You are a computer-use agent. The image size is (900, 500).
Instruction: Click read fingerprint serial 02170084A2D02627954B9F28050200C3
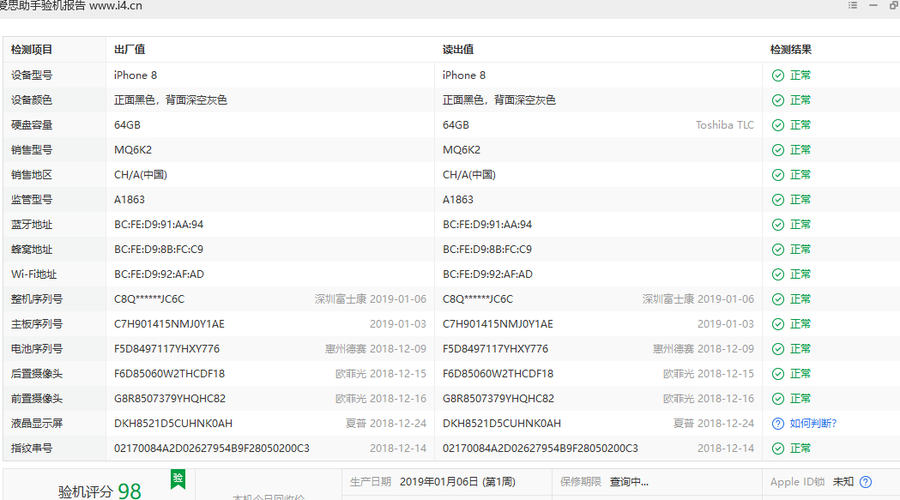tap(540, 448)
